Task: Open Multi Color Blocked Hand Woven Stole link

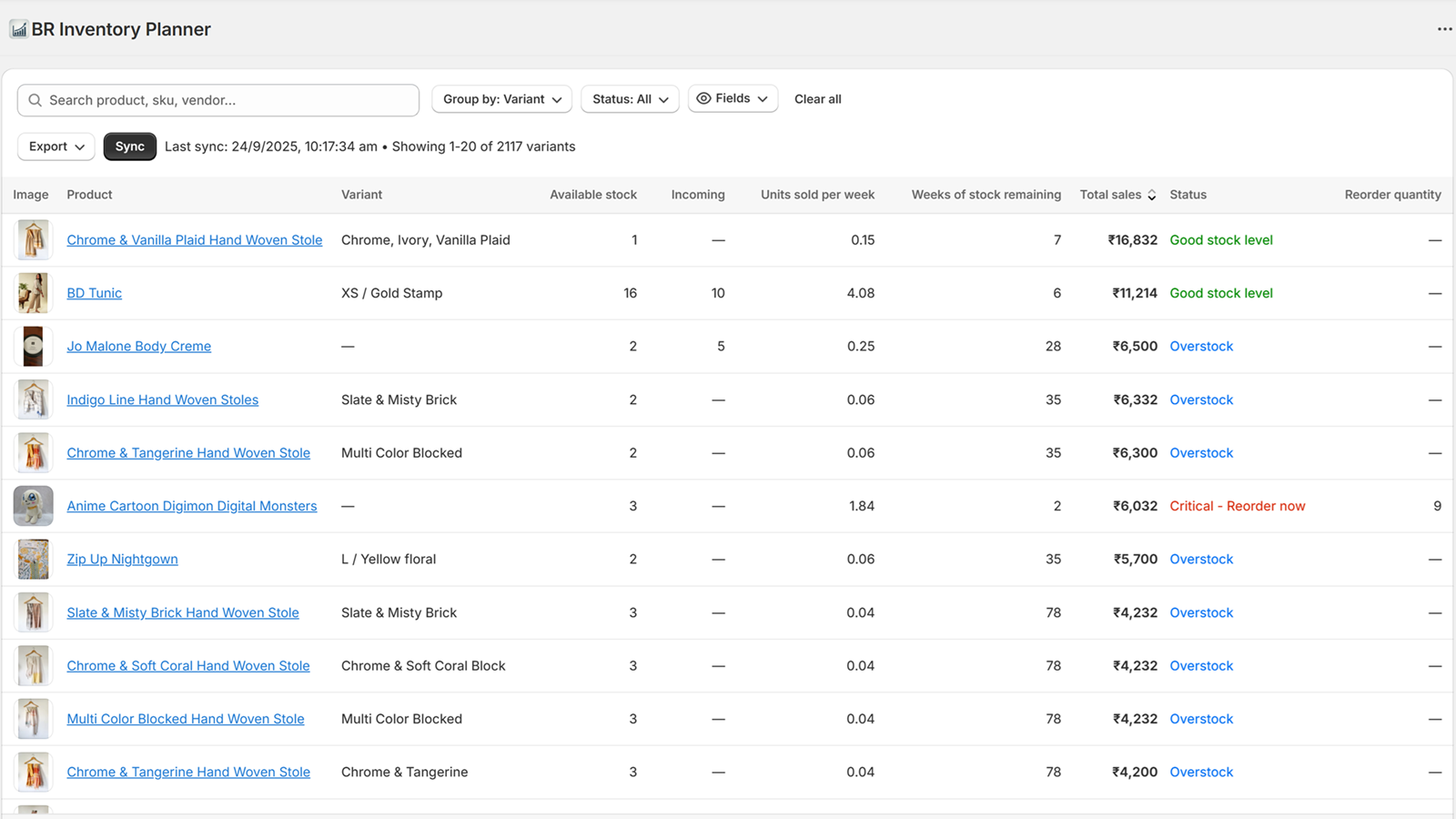Action: pyautogui.click(x=185, y=719)
